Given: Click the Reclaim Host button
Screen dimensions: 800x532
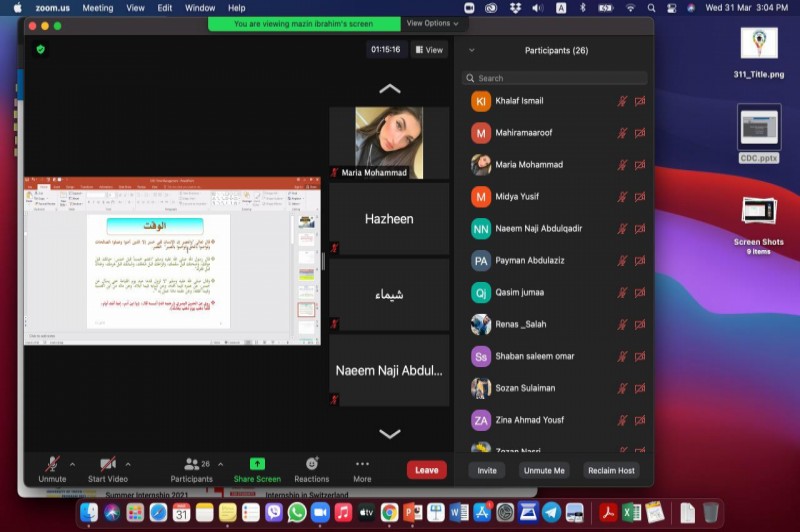Looking at the screenshot, I should (610, 470).
